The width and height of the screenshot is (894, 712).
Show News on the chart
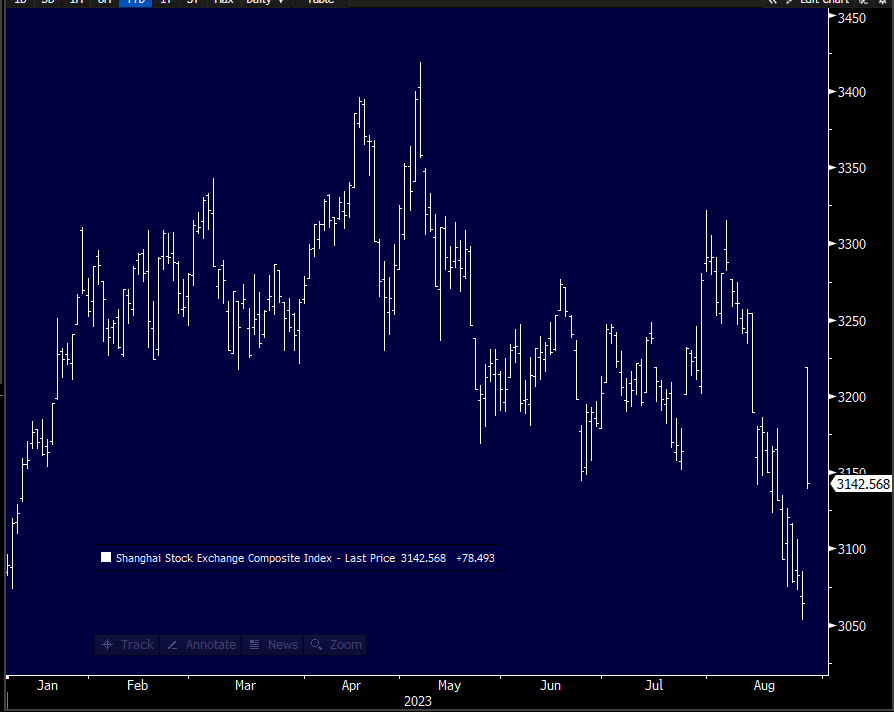click(273, 645)
